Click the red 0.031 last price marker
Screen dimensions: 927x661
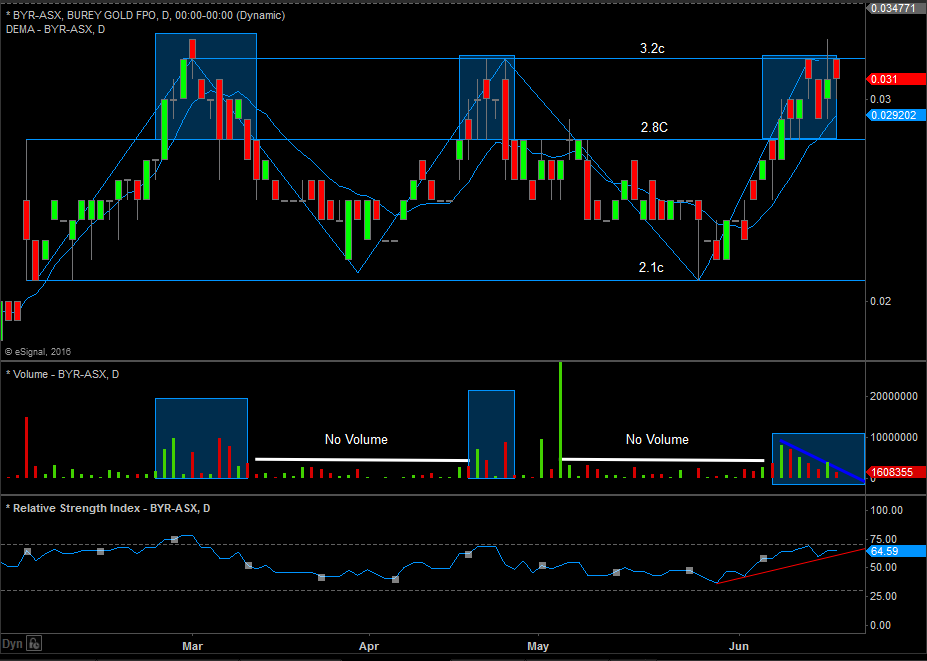pos(896,79)
